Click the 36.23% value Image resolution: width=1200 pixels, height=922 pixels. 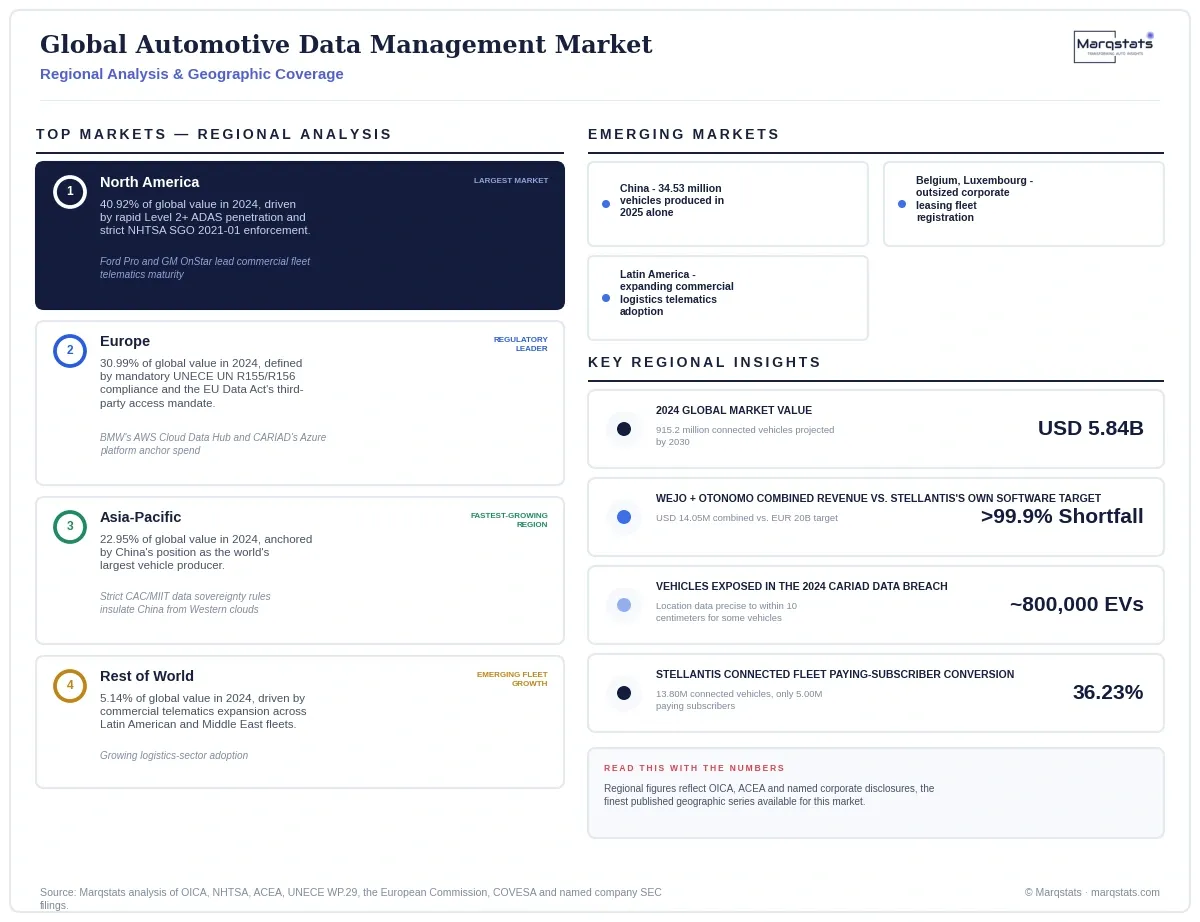(x=1108, y=692)
